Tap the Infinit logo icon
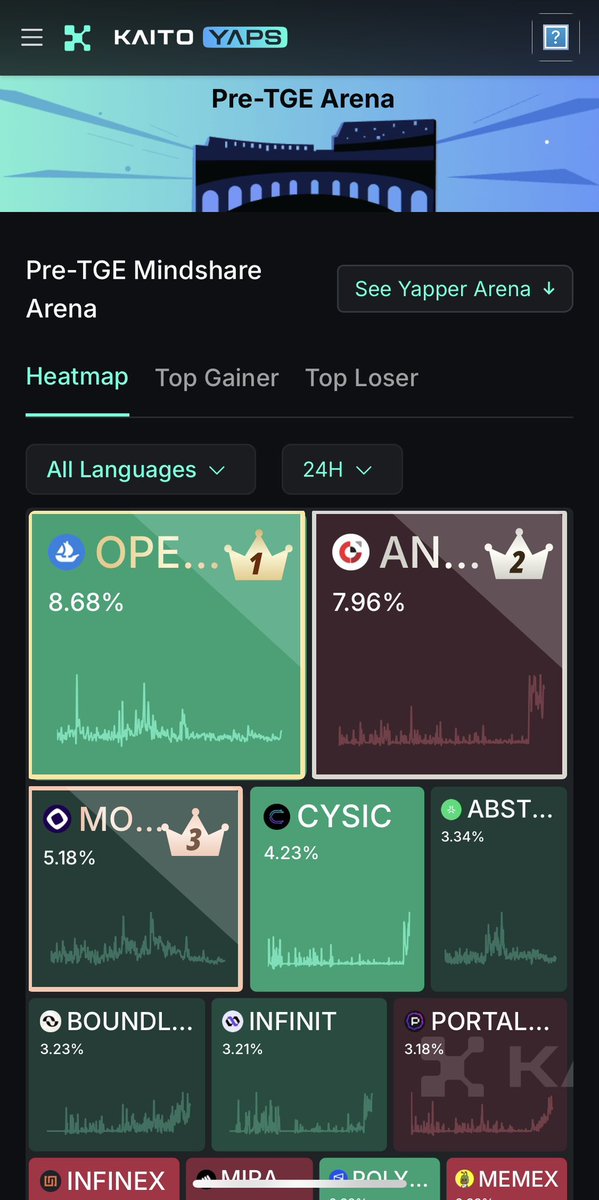This screenshot has width=599, height=1200. [233, 1022]
